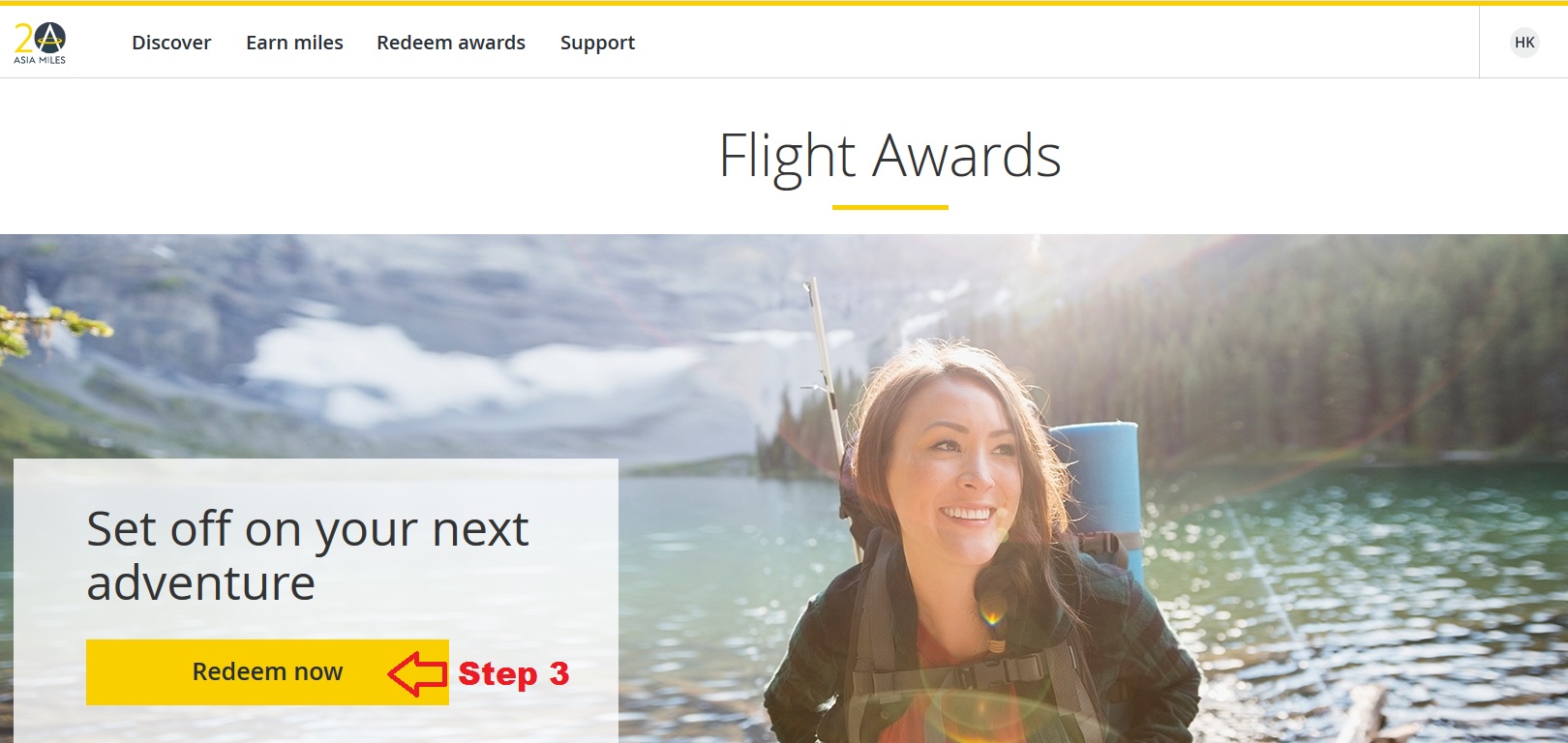Click the Asia Miles logo

40,44
